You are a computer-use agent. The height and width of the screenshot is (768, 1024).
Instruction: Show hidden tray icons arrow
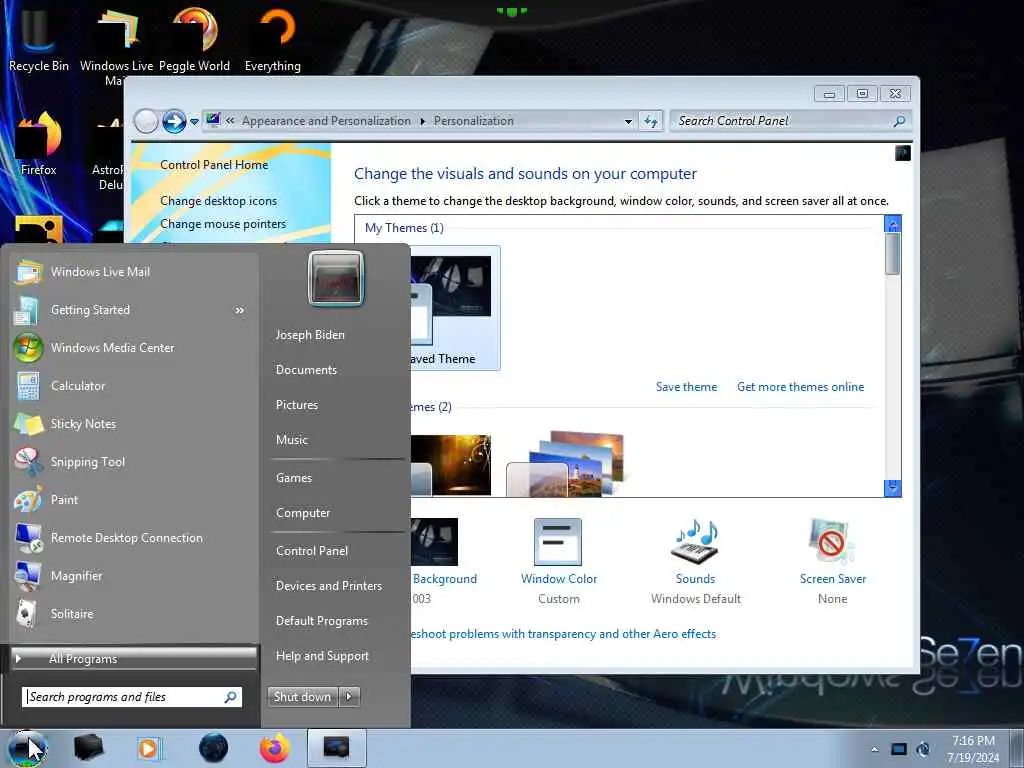tap(874, 749)
